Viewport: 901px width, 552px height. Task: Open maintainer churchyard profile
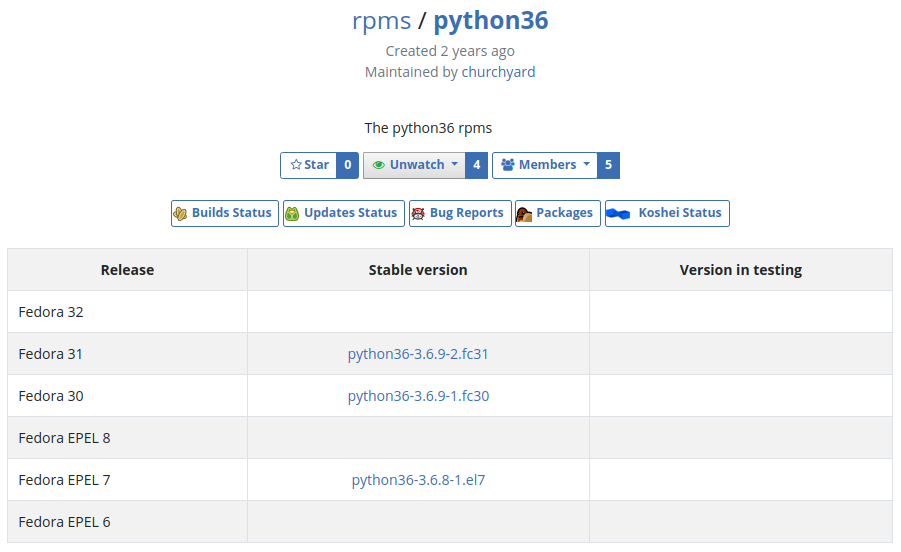(498, 72)
